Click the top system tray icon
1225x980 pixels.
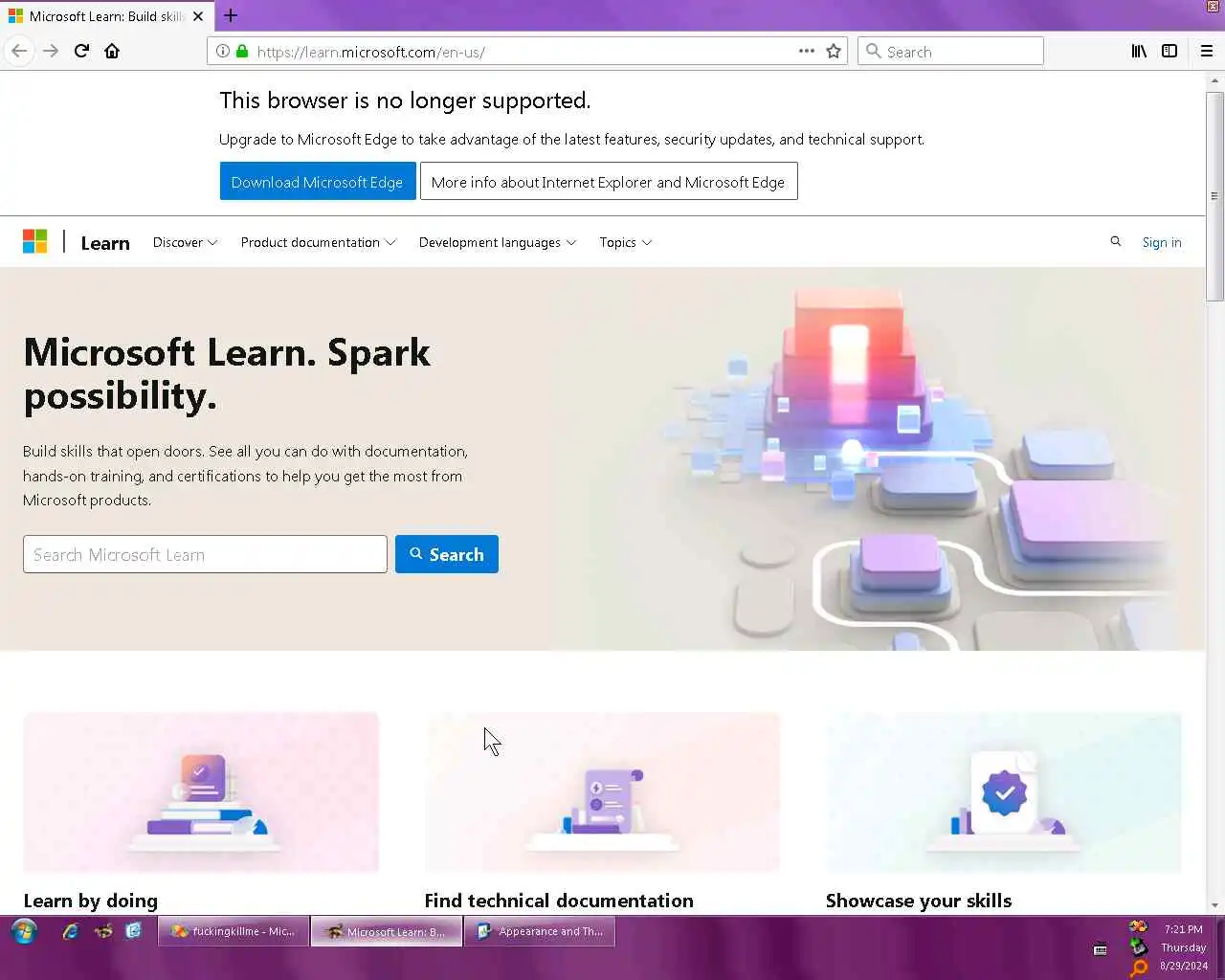click(1138, 926)
